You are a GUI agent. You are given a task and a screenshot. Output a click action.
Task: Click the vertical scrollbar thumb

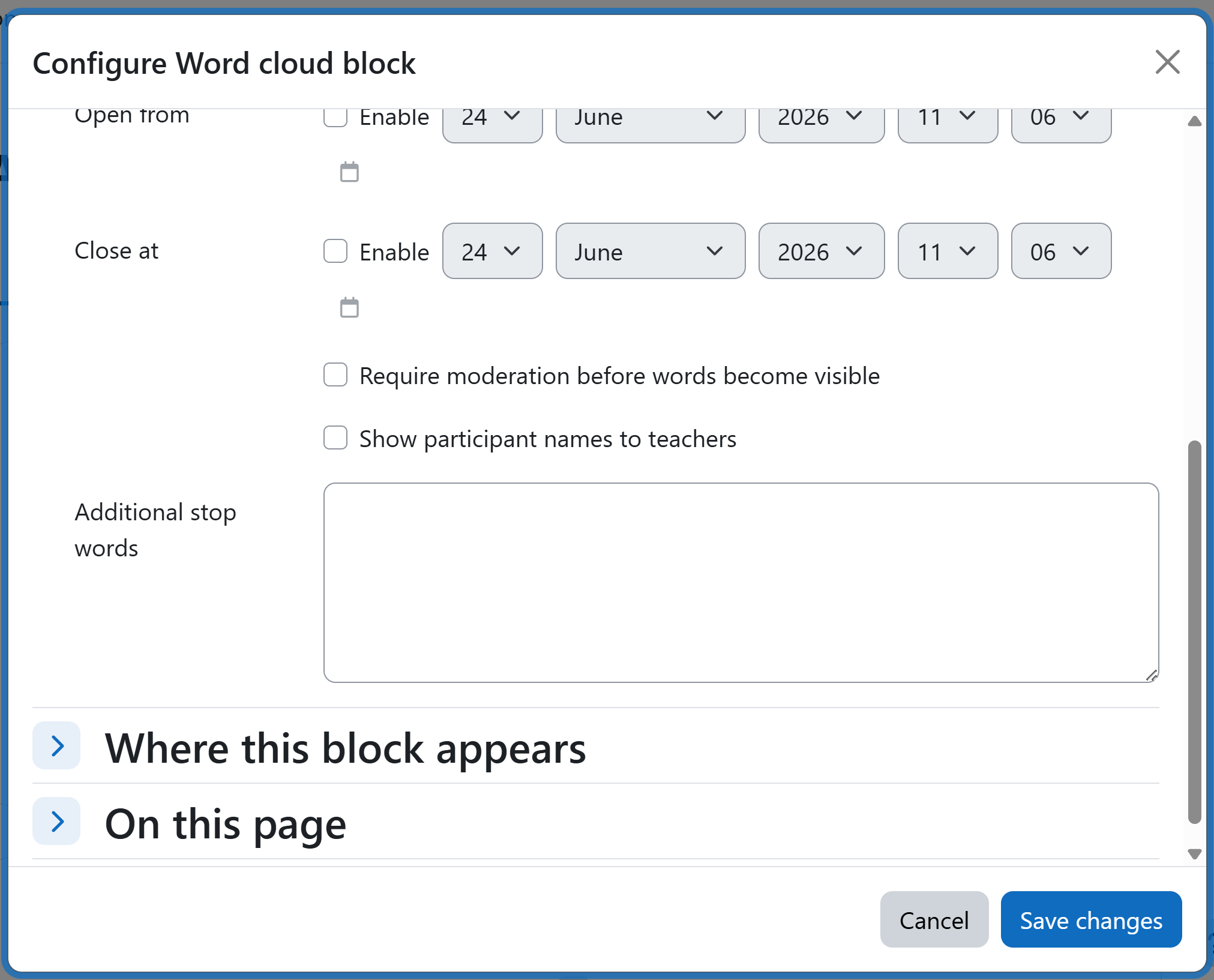pos(1194,633)
